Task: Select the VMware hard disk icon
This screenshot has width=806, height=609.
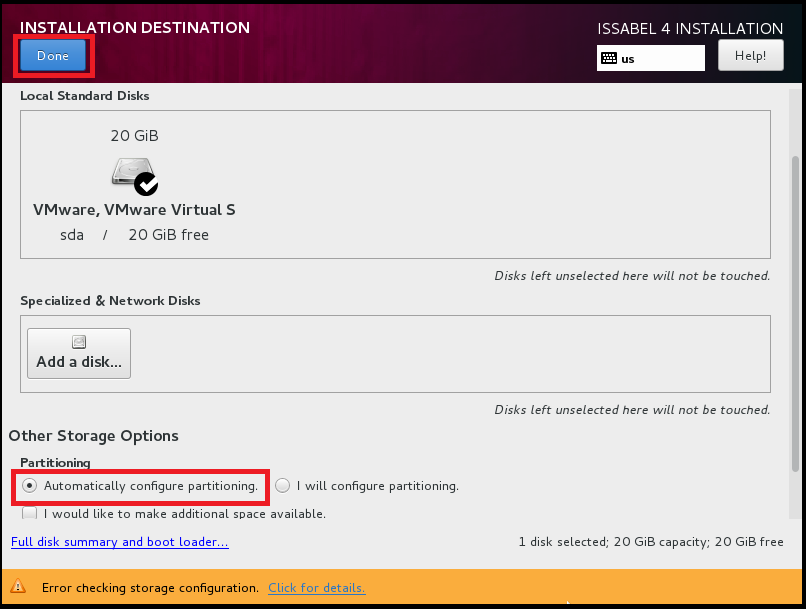Action: point(132,174)
